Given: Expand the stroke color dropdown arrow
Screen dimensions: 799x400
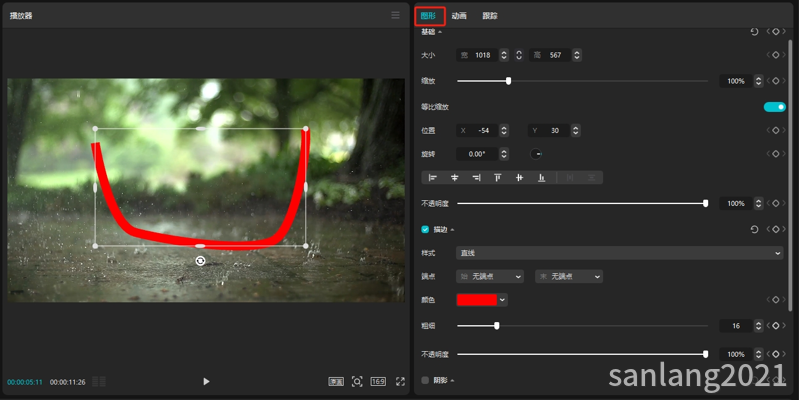Looking at the screenshot, I should [x=502, y=299].
